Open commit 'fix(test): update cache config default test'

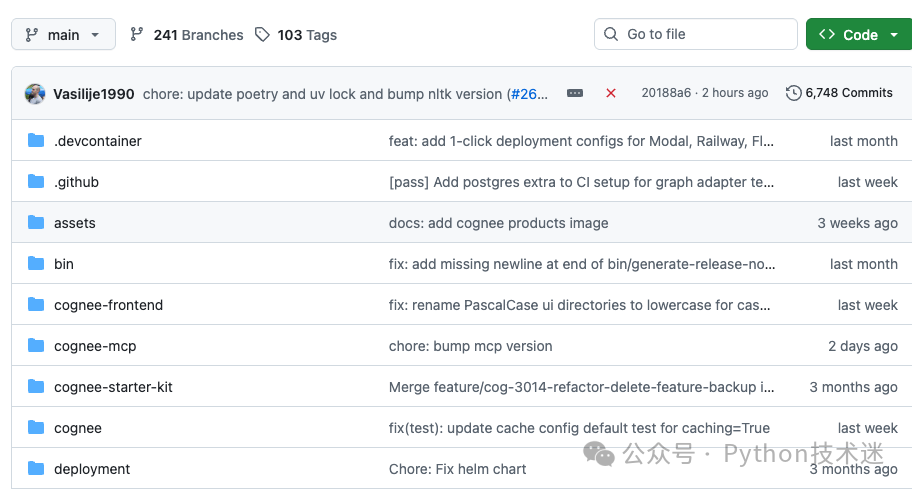coord(579,428)
